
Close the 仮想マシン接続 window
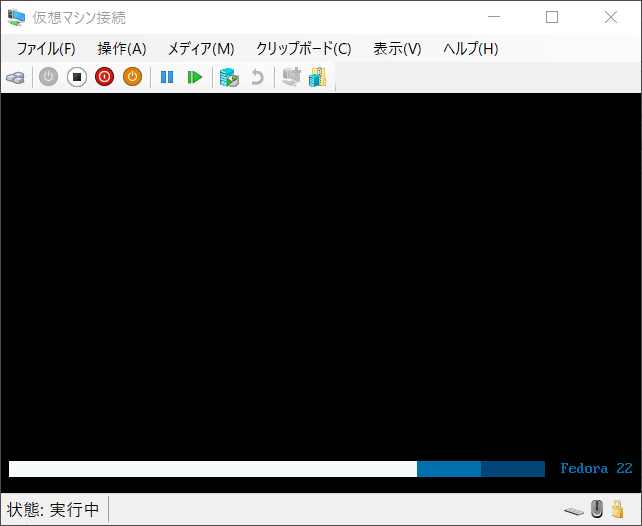tap(611, 17)
